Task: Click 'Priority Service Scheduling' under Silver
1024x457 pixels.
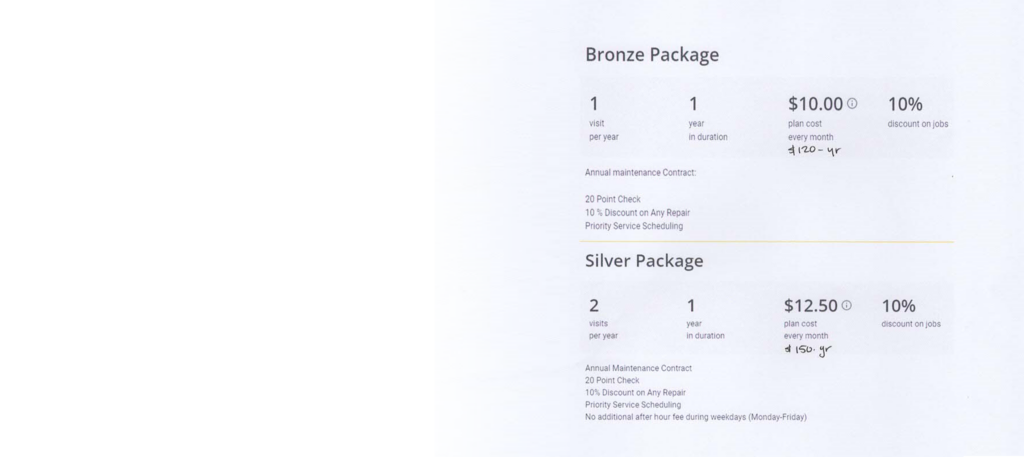Action: click(633, 405)
